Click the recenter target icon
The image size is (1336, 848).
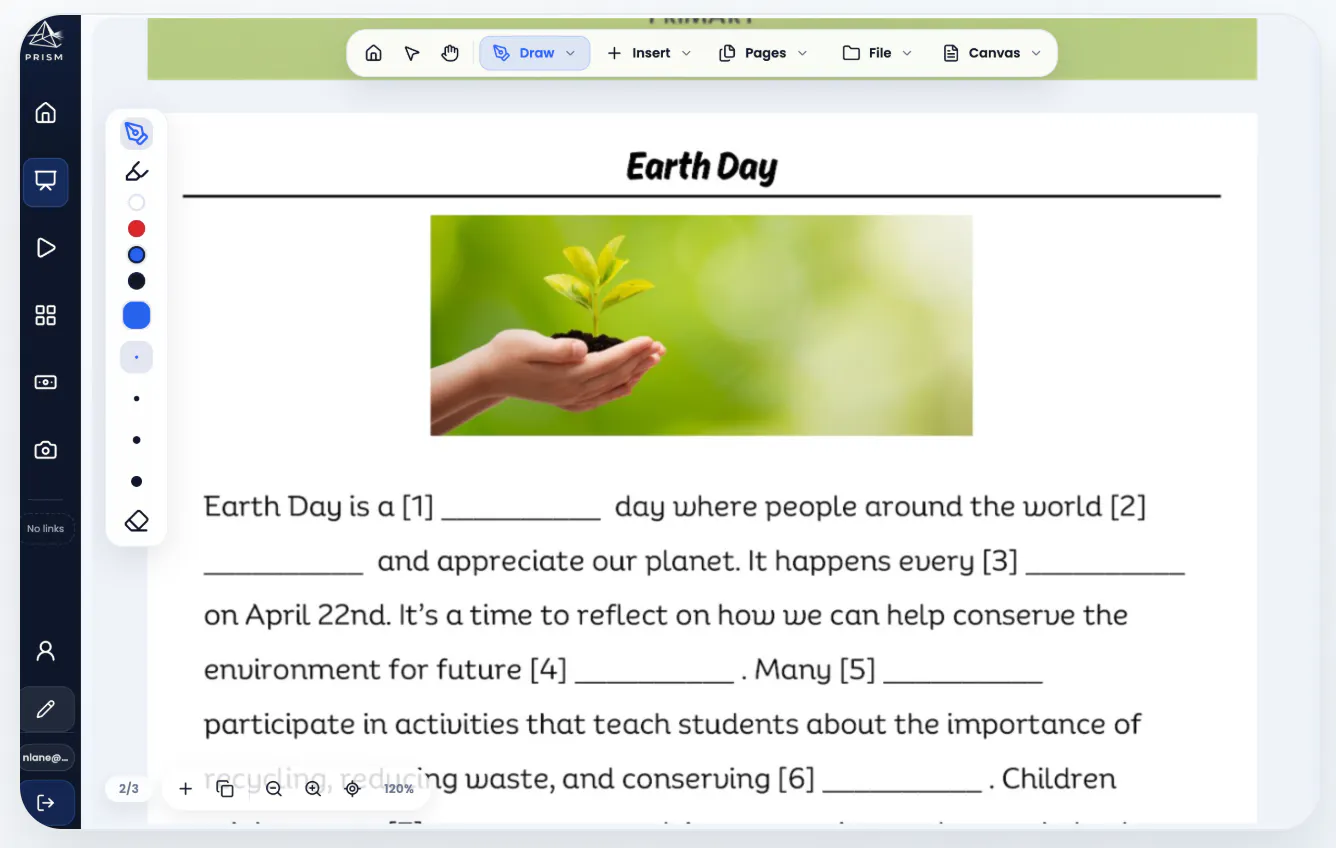click(x=352, y=789)
